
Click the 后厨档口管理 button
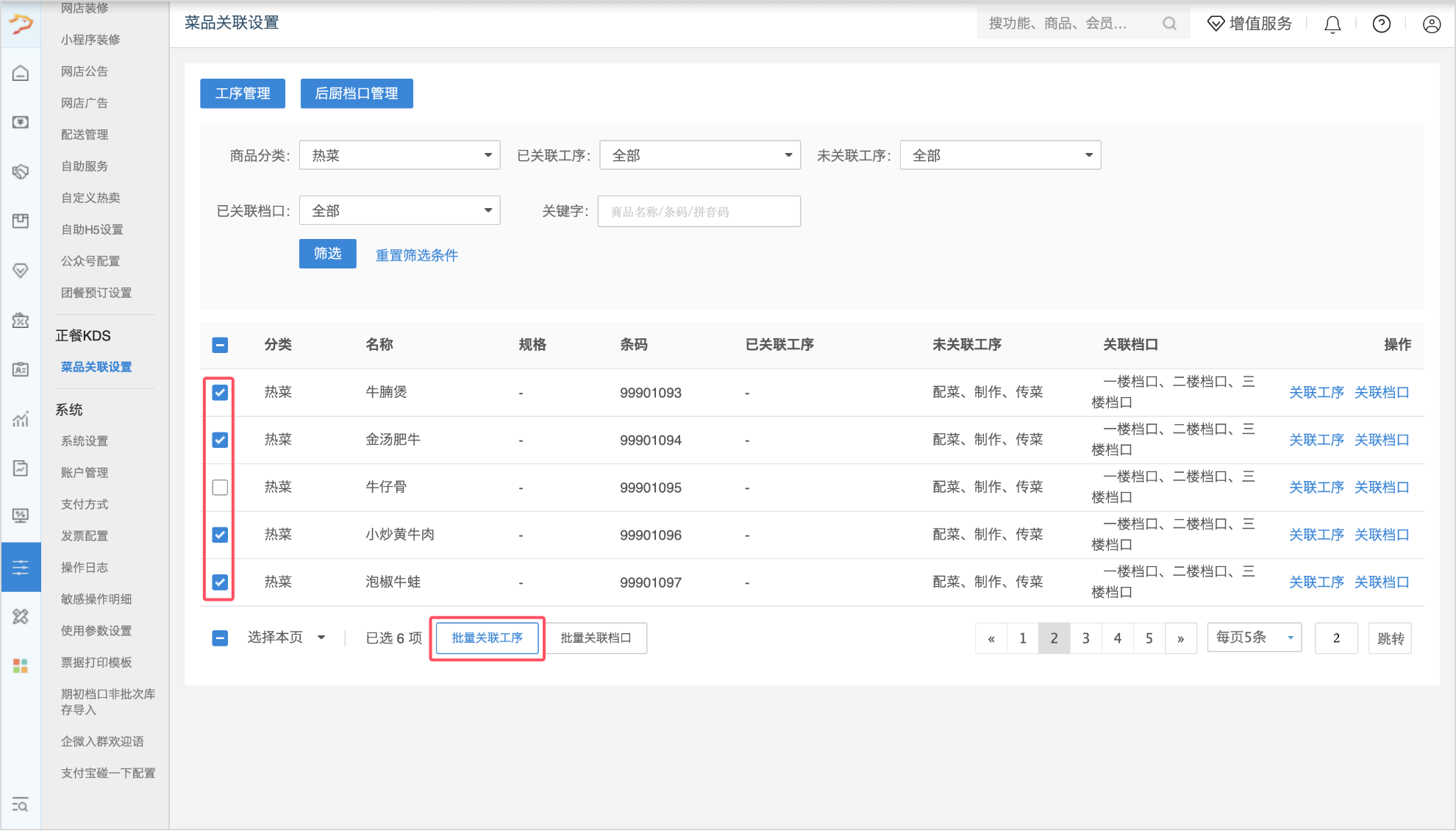coord(357,93)
